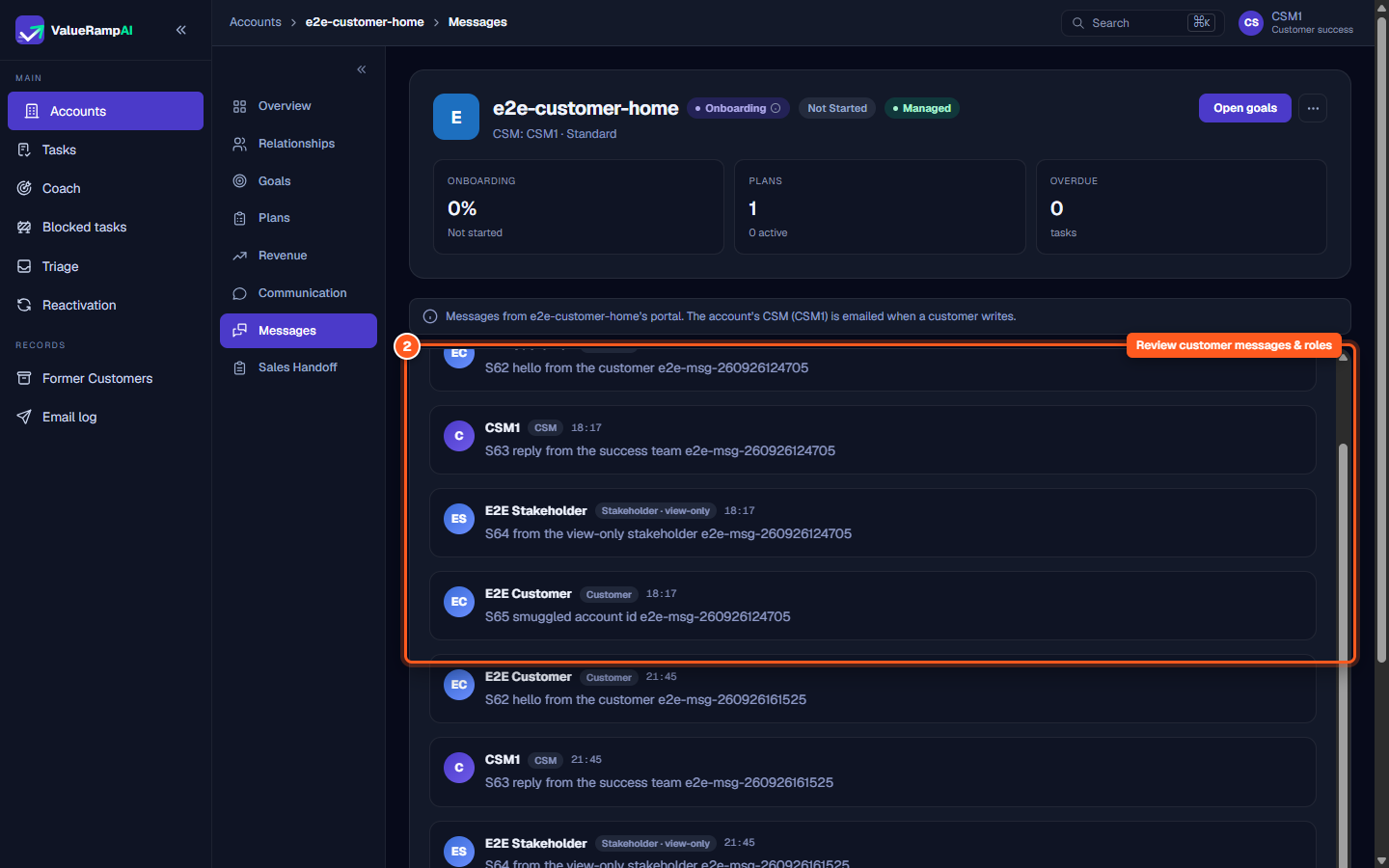This screenshot has height=868, width=1389.
Task: Click the Former Customers archive icon
Action: (x=24, y=378)
